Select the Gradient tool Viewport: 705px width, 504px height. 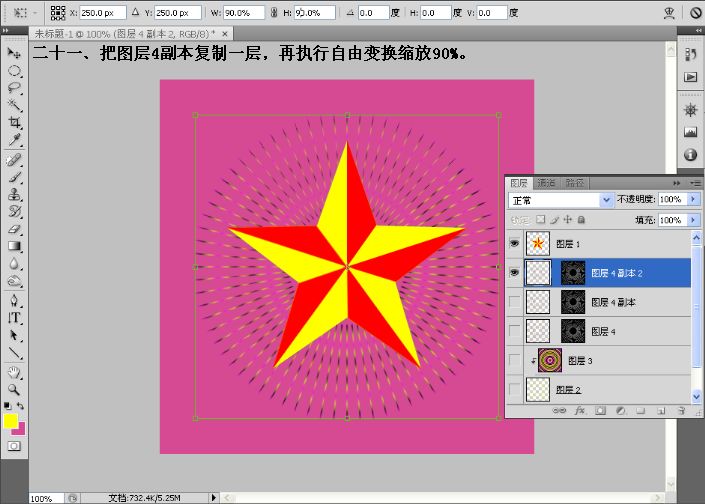(x=14, y=246)
